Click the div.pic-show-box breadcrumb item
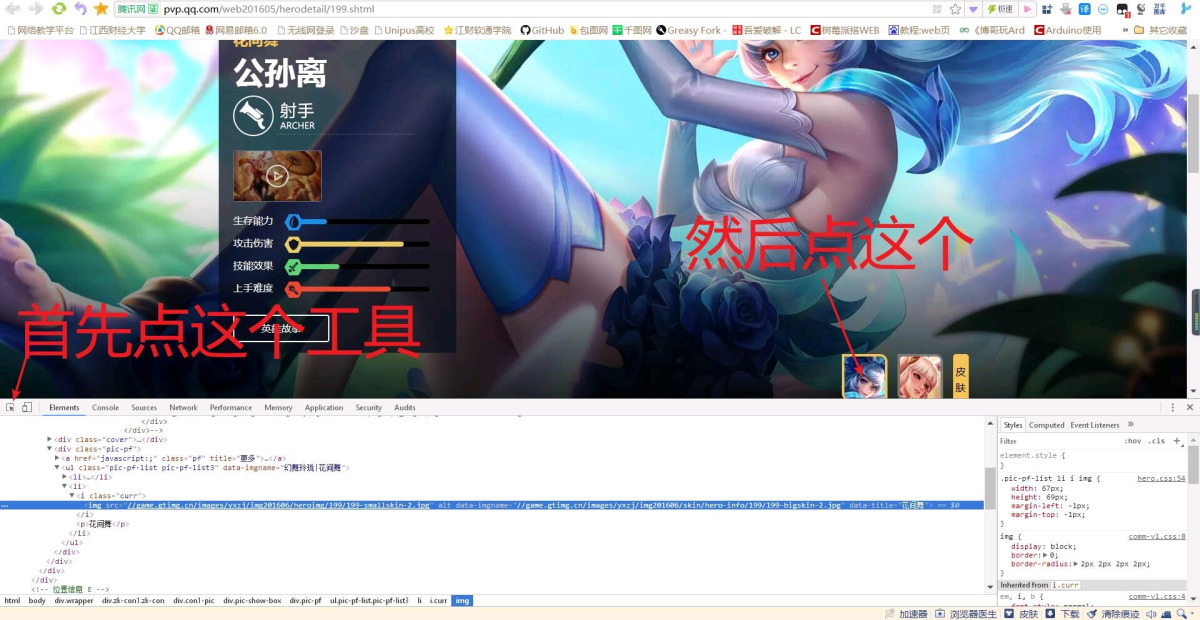This screenshot has width=1200, height=620. pos(252,601)
